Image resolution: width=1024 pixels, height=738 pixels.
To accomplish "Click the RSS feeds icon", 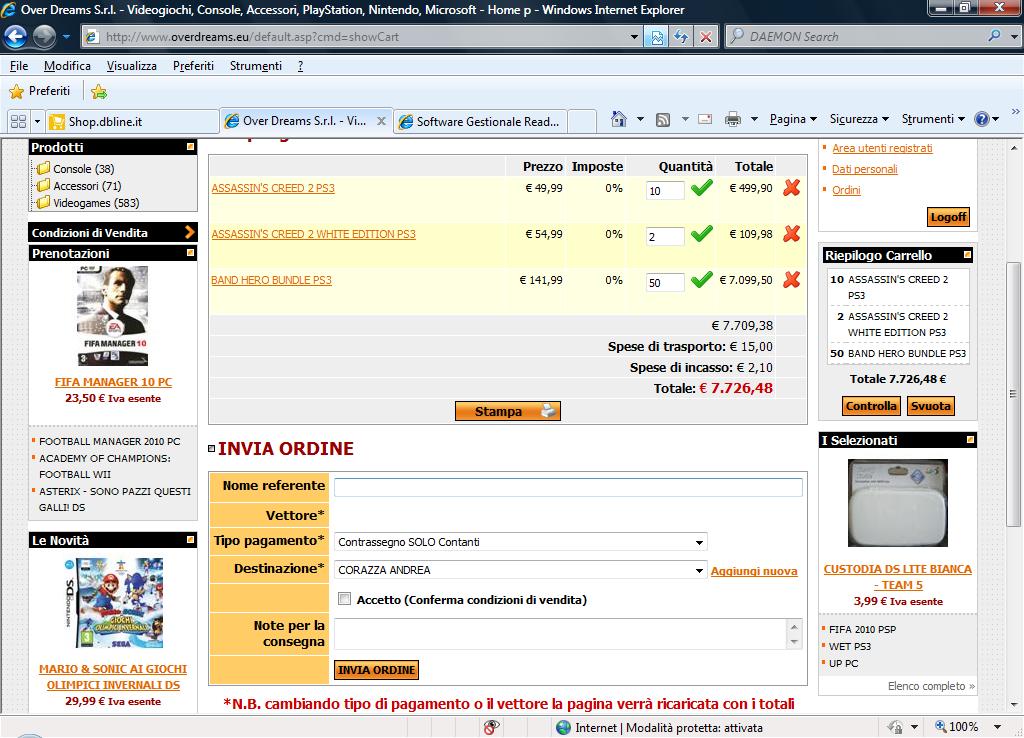I will [x=663, y=120].
